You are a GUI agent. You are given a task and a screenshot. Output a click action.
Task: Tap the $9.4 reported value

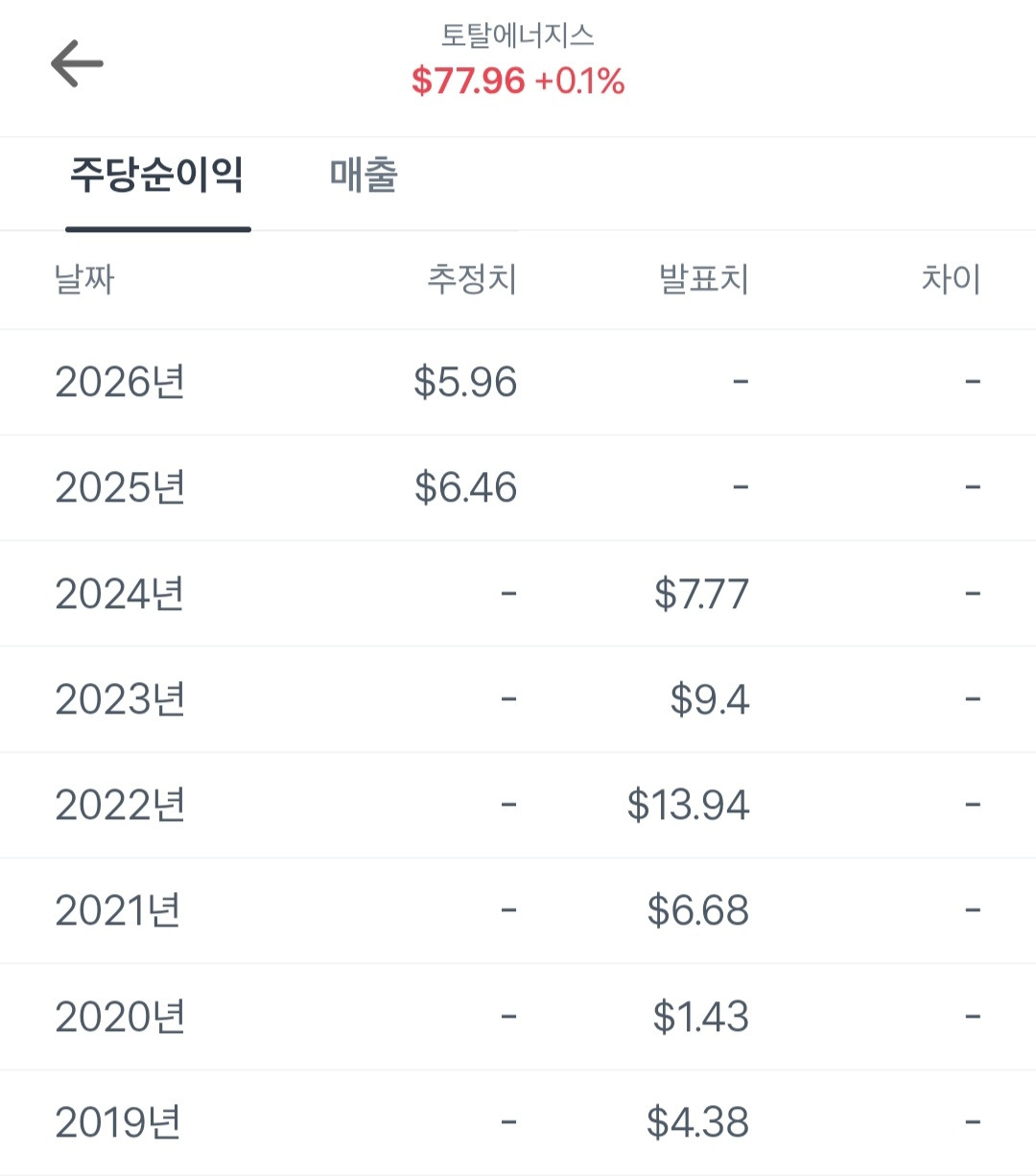pyautogui.click(x=710, y=699)
